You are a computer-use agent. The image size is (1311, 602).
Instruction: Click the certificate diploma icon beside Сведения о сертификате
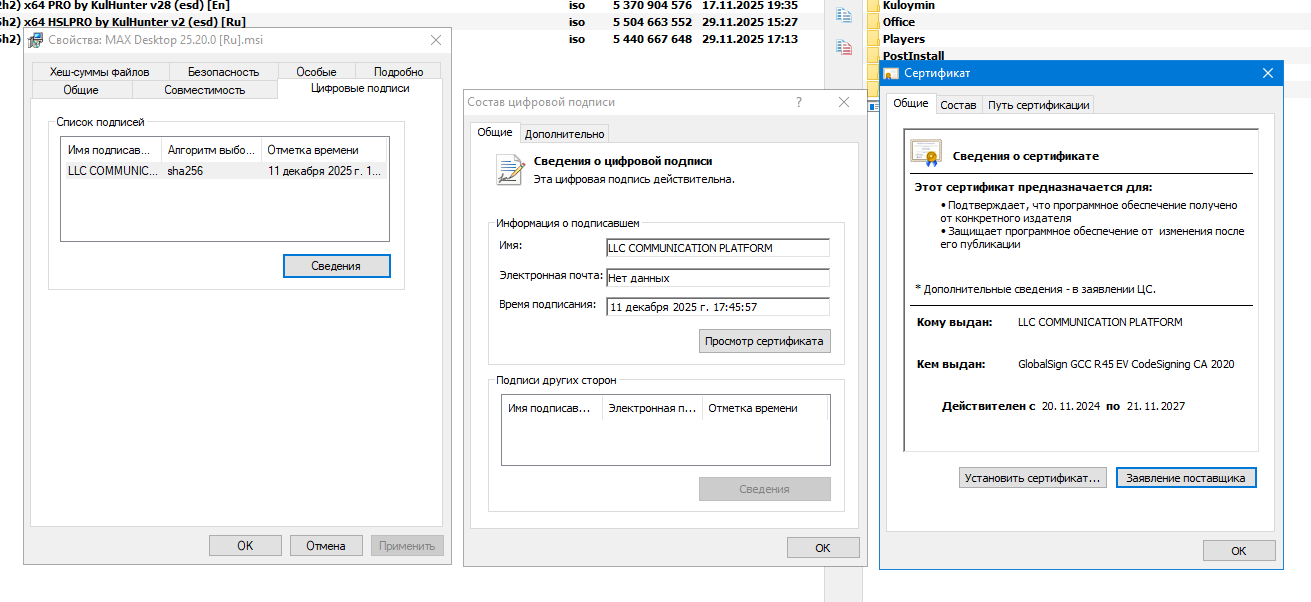(925, 153)
